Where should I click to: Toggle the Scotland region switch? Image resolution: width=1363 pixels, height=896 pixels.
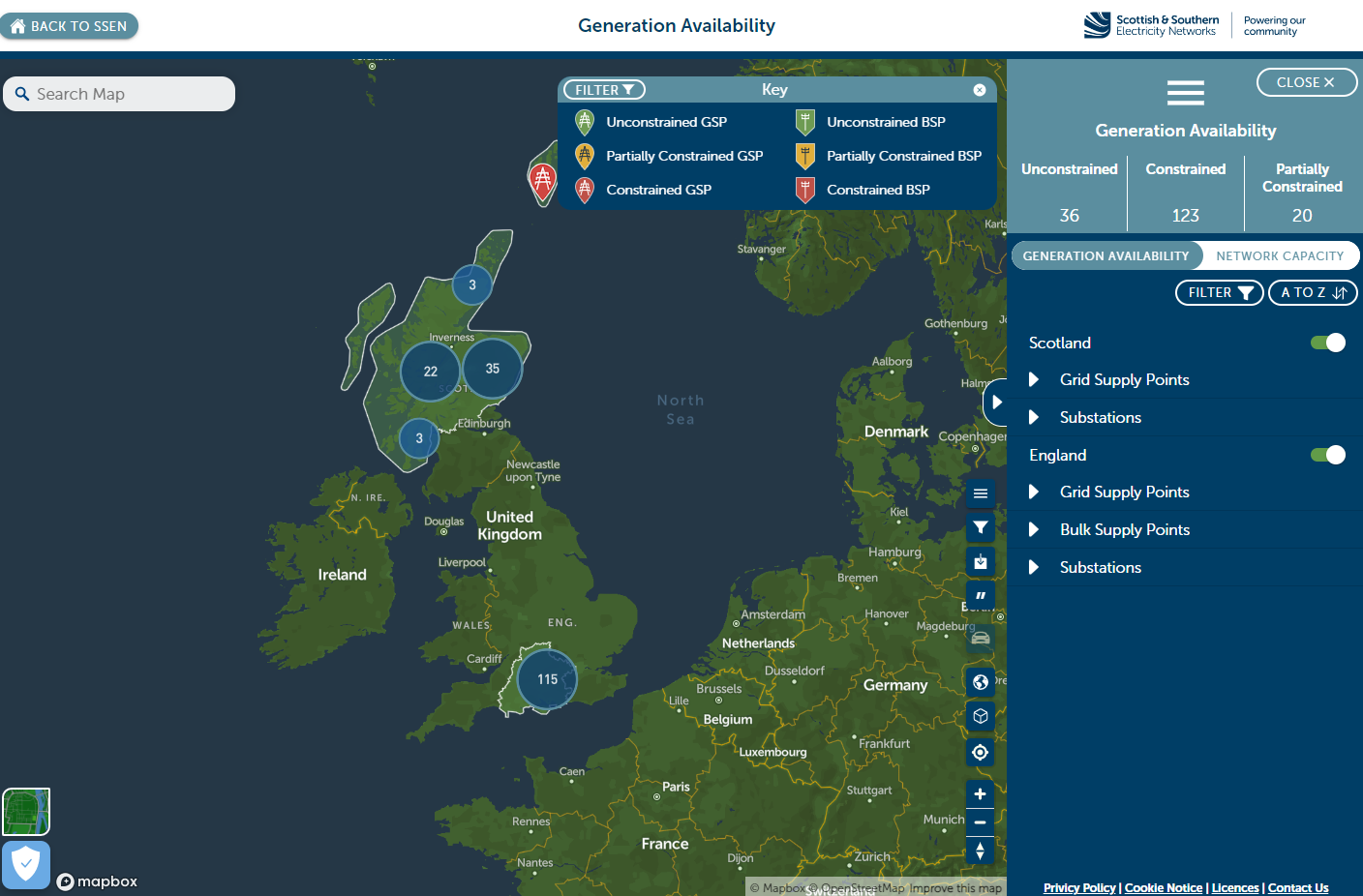click(x=1327, y=343)
